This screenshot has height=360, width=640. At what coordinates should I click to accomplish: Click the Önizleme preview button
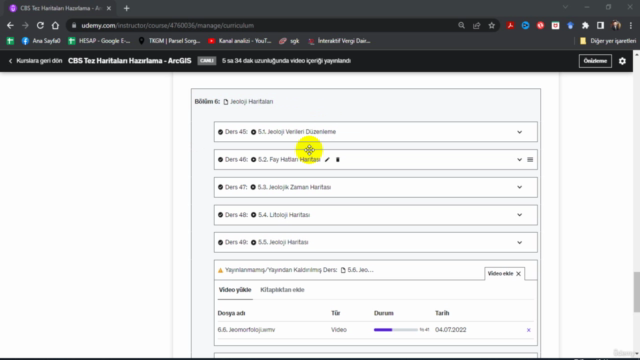tap(595, 61)
